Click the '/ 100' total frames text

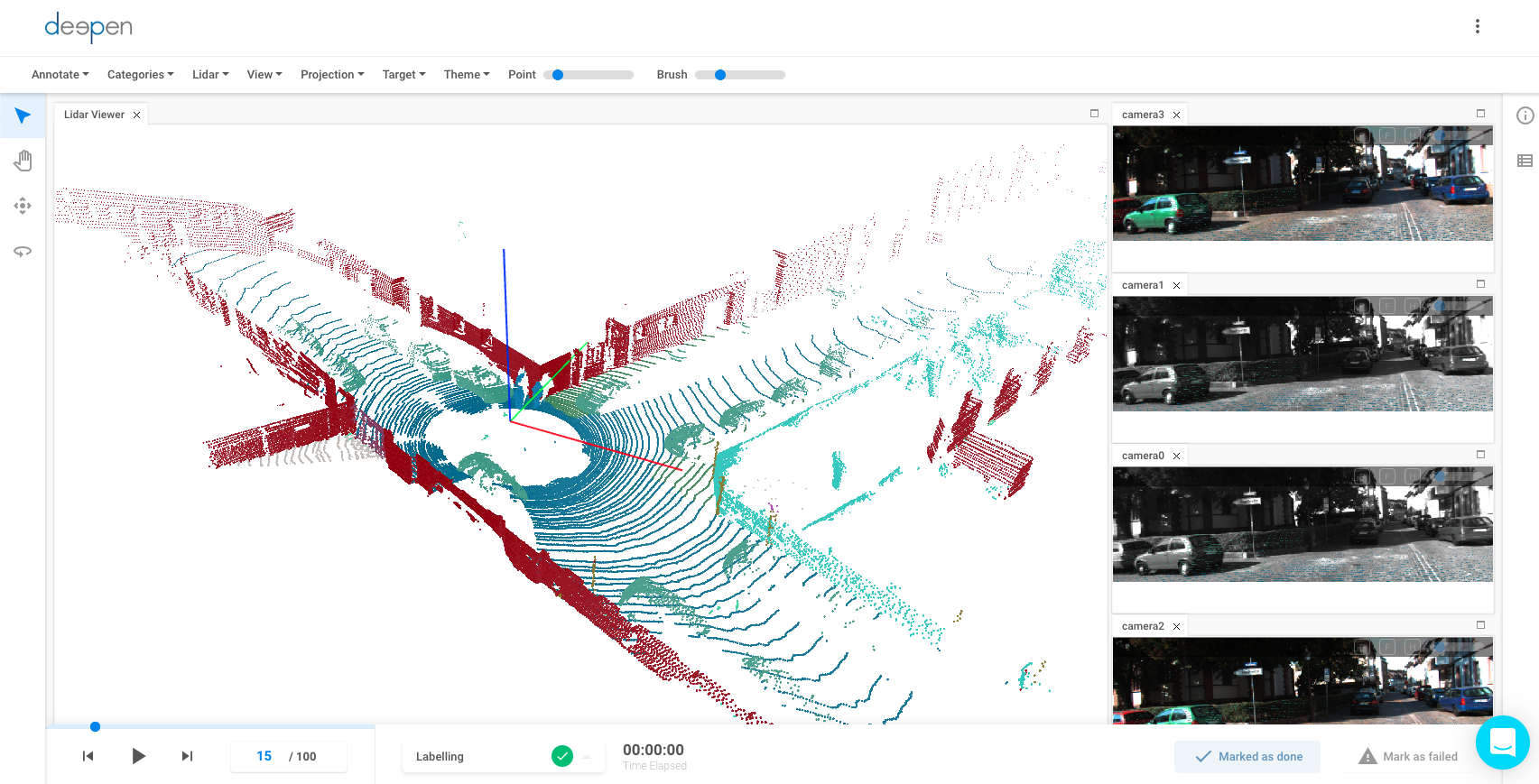[x=302, y=757]
